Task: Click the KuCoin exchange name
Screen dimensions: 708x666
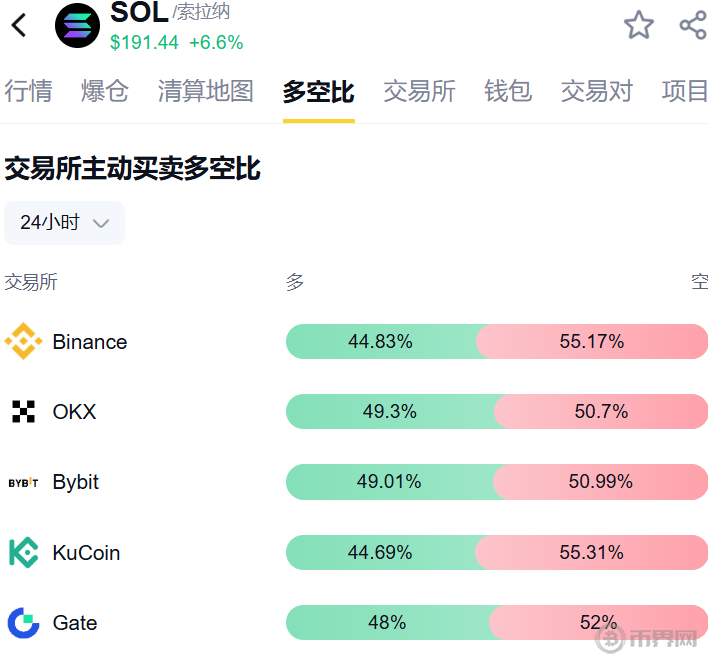Action: click(86, 552)
